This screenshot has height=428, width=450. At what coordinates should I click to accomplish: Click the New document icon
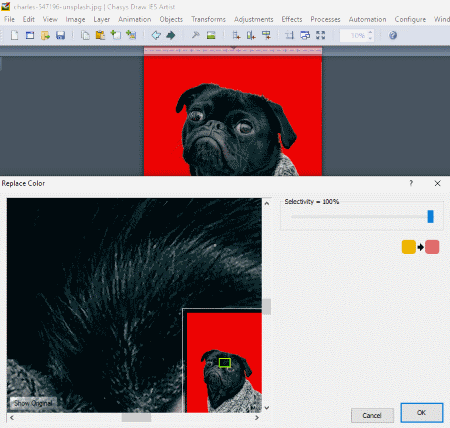pyautogui.click(x=14, y=35)
